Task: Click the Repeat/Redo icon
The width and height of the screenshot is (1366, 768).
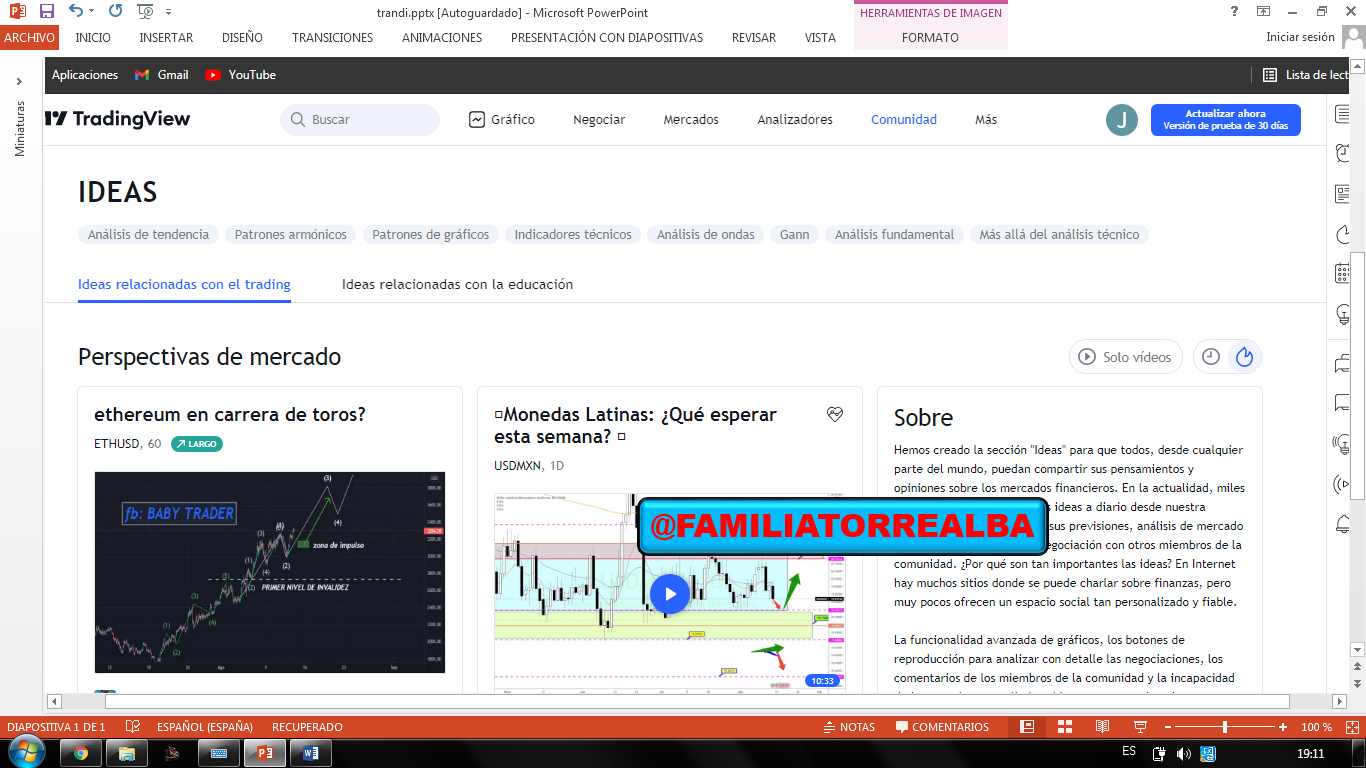Action: [116, 12]
